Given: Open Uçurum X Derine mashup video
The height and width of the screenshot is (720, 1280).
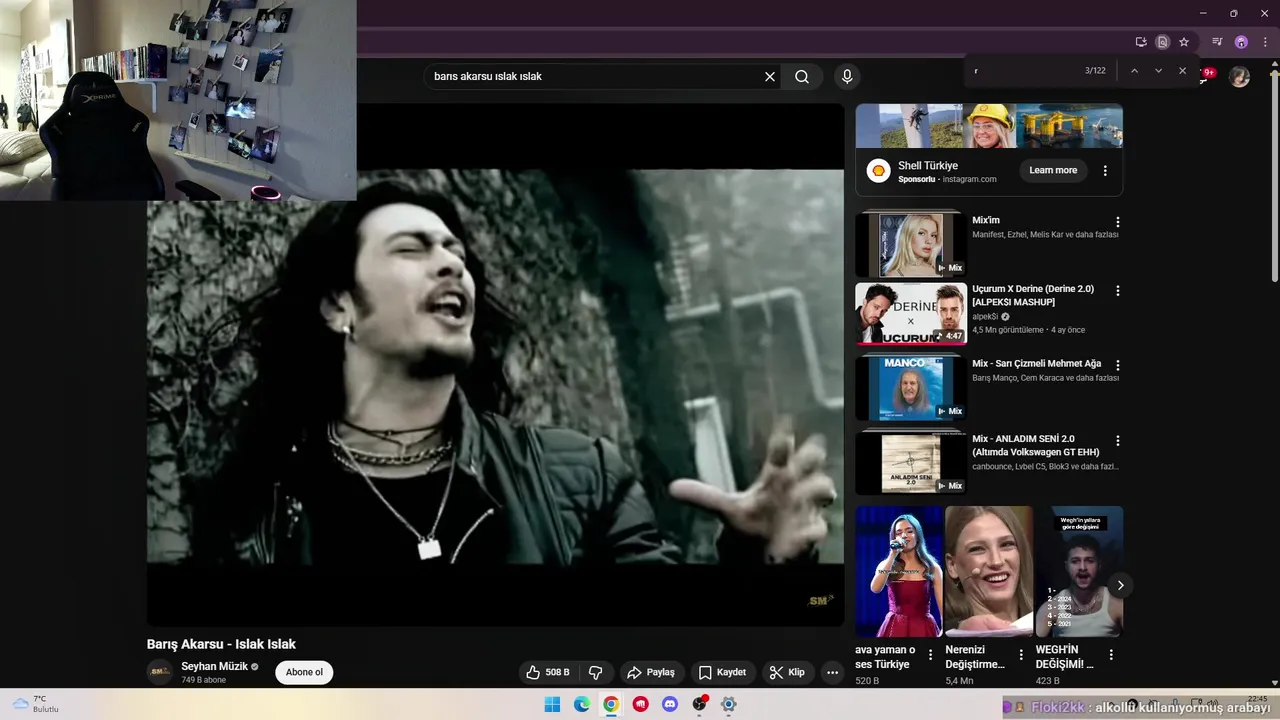Looking at the screenshot, I should point(911,314).
